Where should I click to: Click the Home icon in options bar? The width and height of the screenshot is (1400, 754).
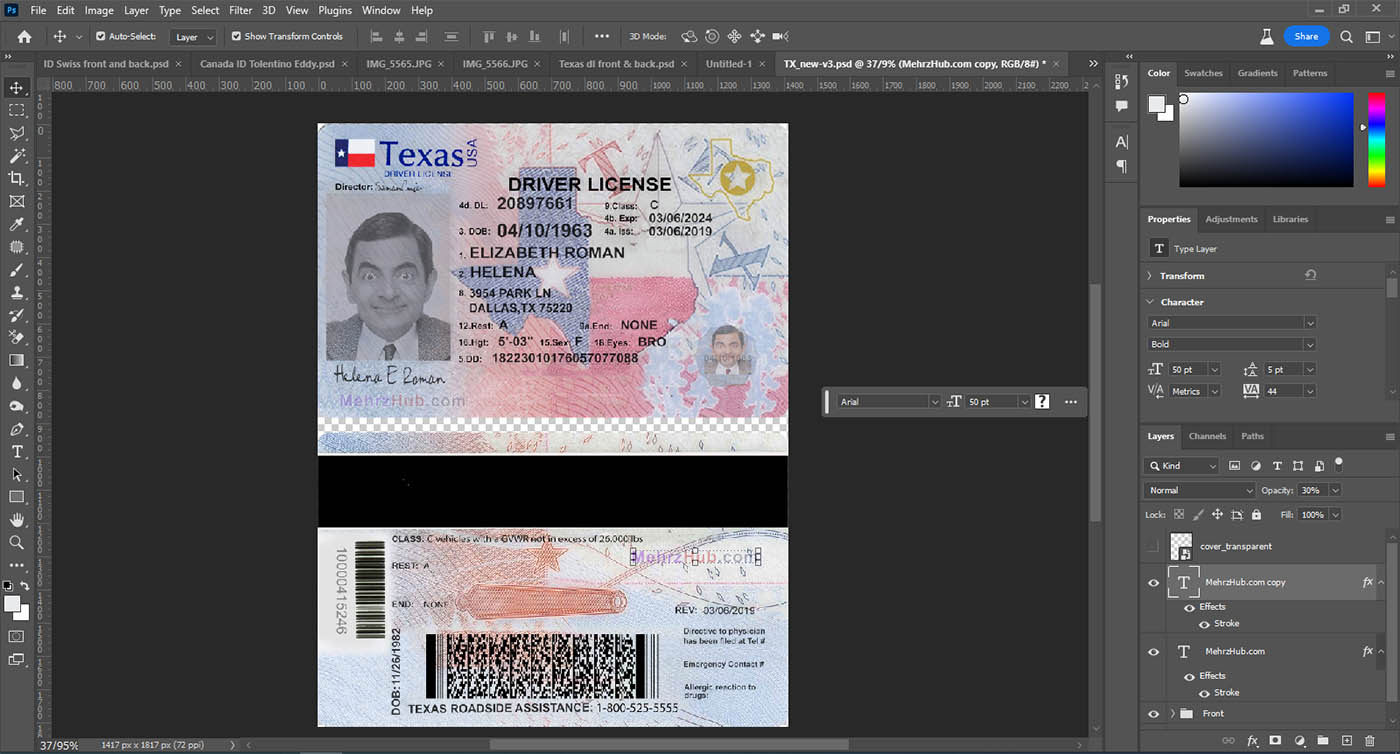(x=24, y=36)
